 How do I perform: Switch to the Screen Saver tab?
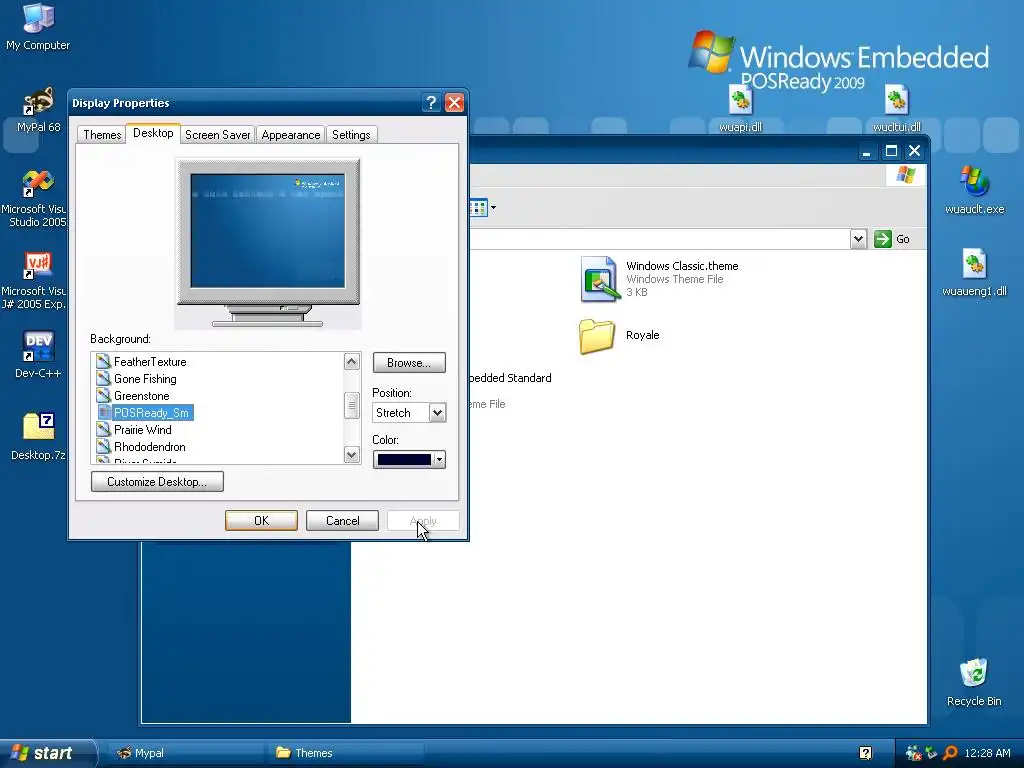pos(217,135)
